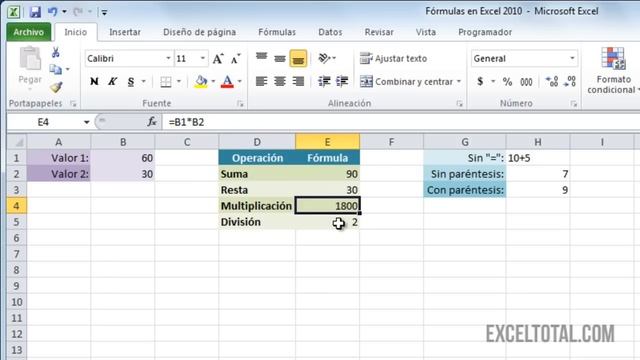640x360 pixels.
Task: Increase decimal places
Action: pos(551,82)
